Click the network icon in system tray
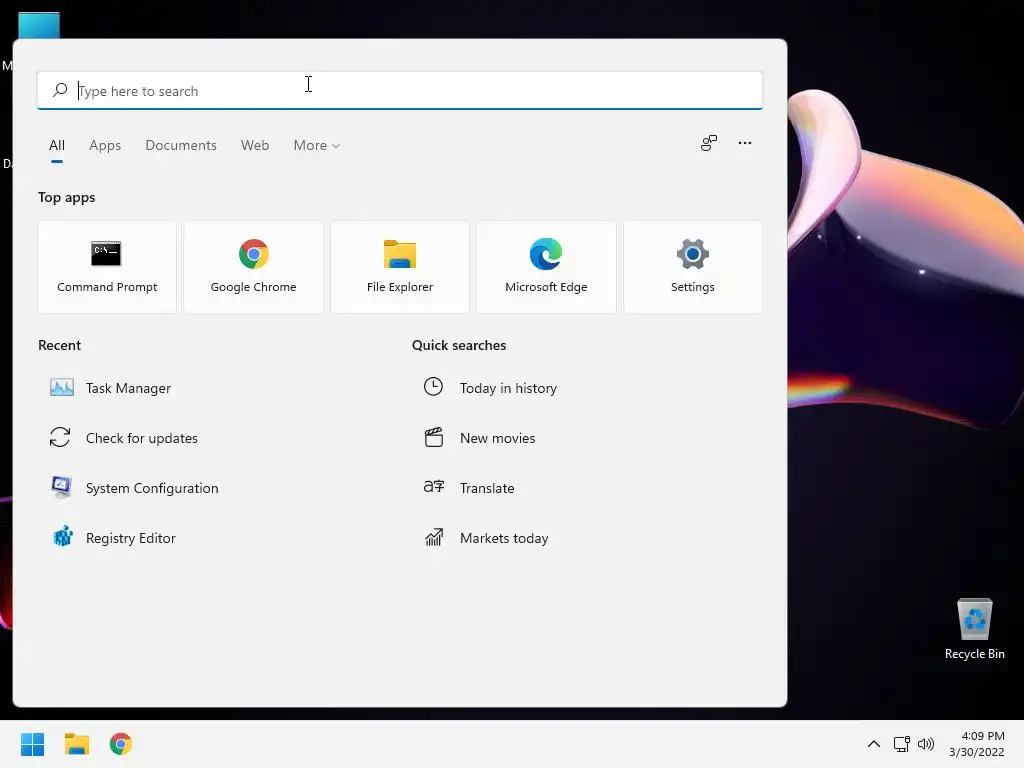Image resolution: width=1024 pixels, height=768 pixels. pyautogui.click(x=902, y=744)
